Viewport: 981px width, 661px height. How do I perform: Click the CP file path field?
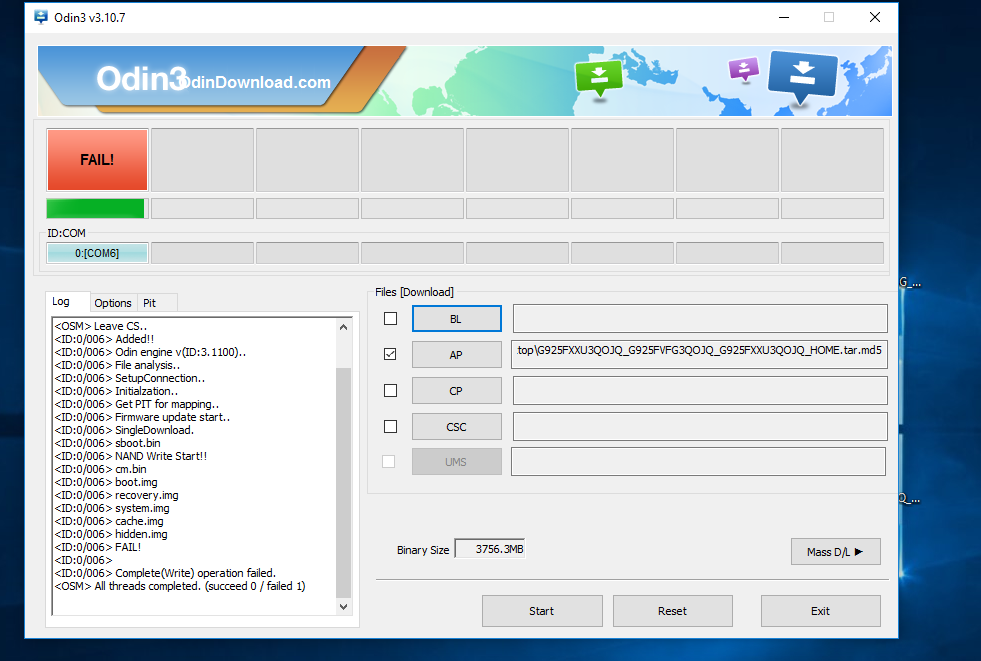point(700,391)
